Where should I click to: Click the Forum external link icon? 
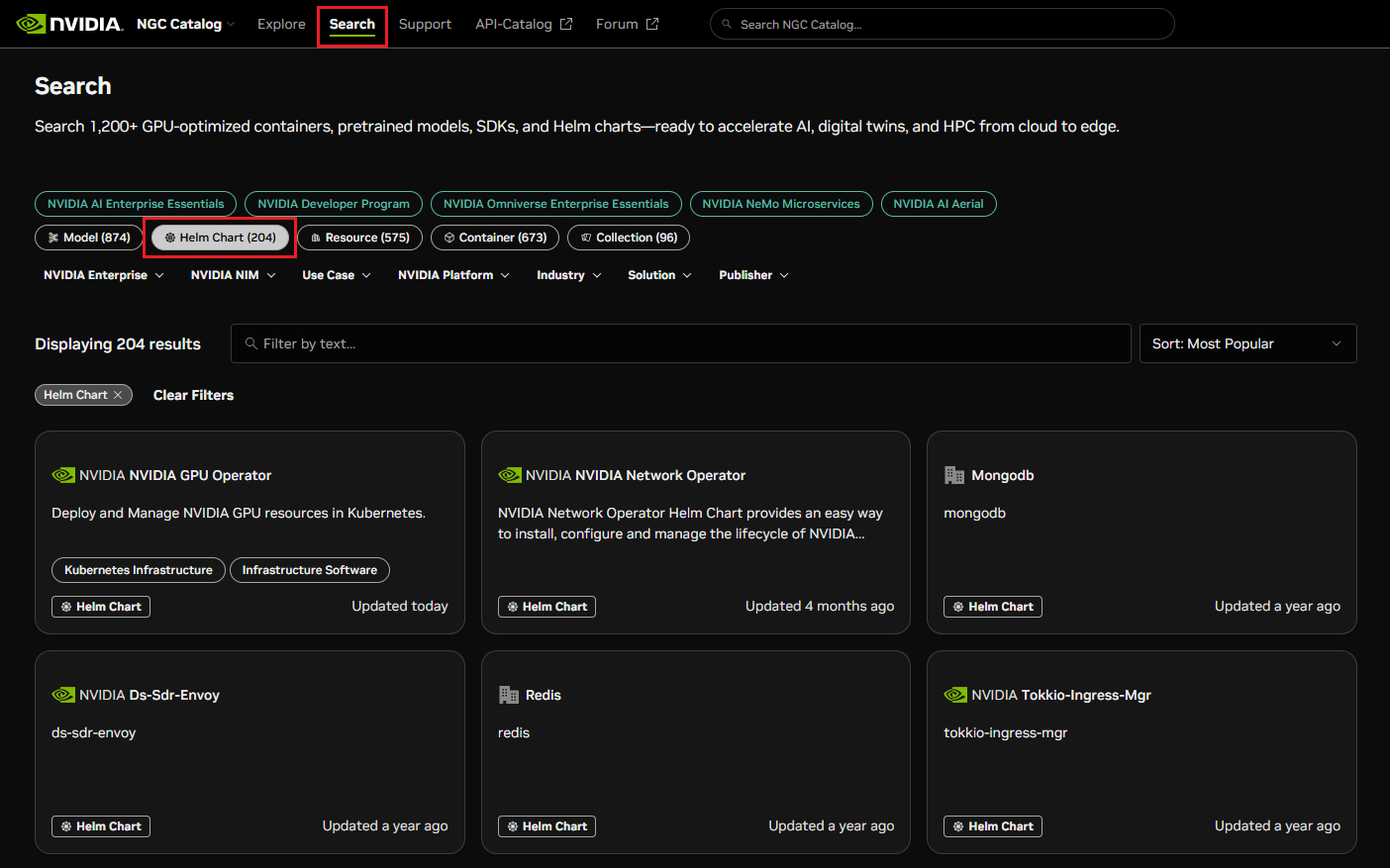pyautogui.click(x=652, y=24)
